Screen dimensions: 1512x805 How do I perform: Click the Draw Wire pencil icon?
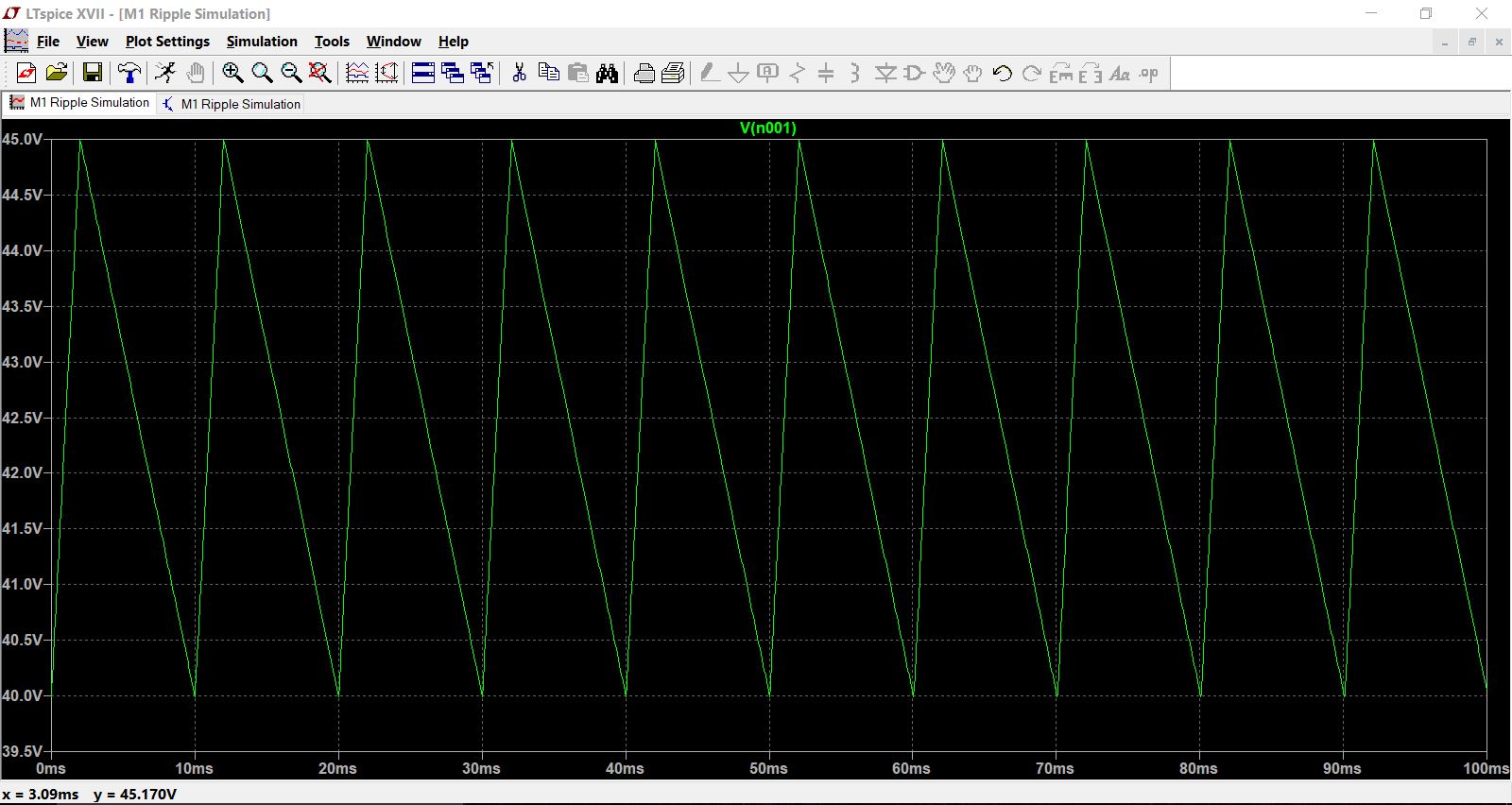point(710,73)
